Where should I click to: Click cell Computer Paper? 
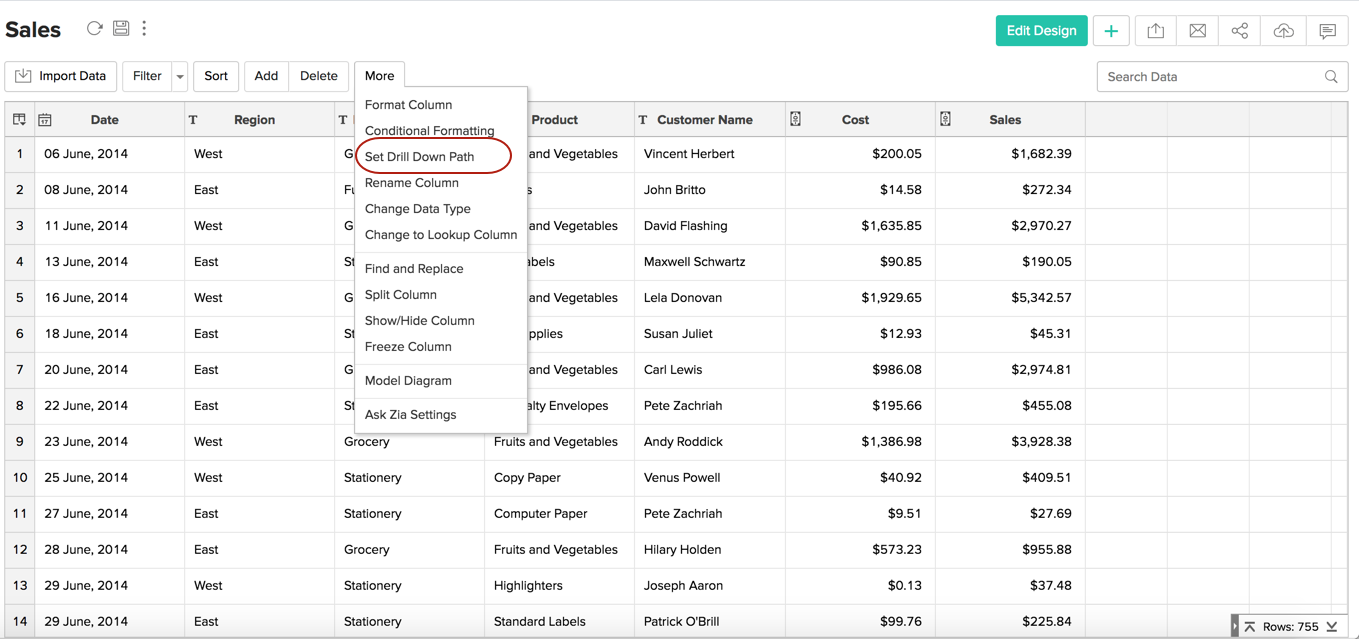(x=560, y=514)
